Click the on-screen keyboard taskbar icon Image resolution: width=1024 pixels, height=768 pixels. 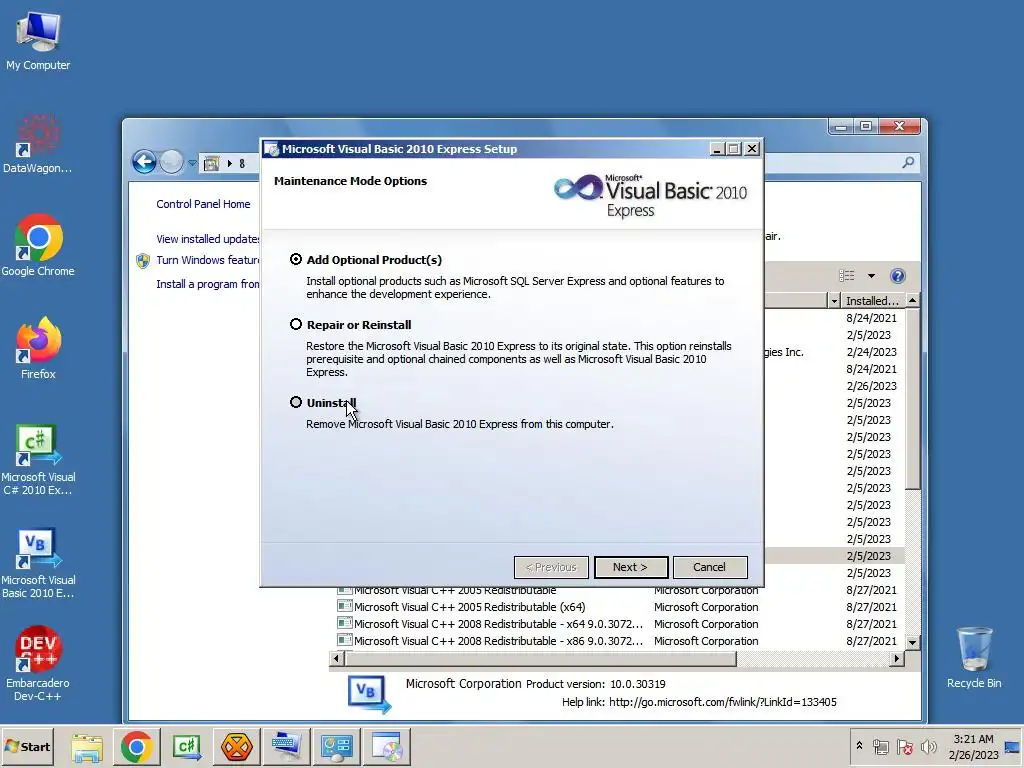click(287, 746)
